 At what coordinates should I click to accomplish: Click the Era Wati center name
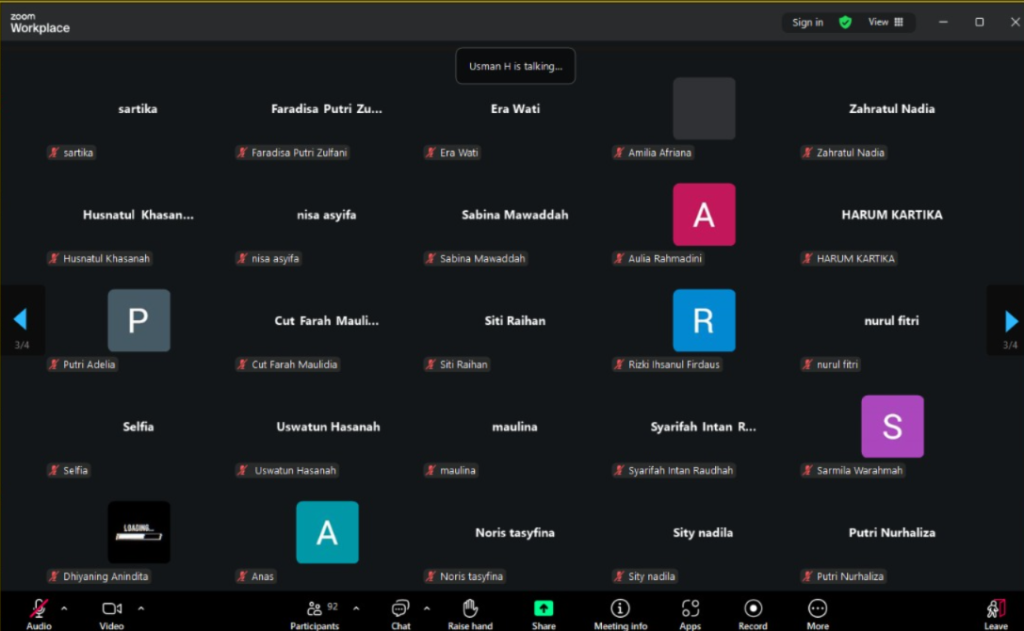tap(515, 108)
